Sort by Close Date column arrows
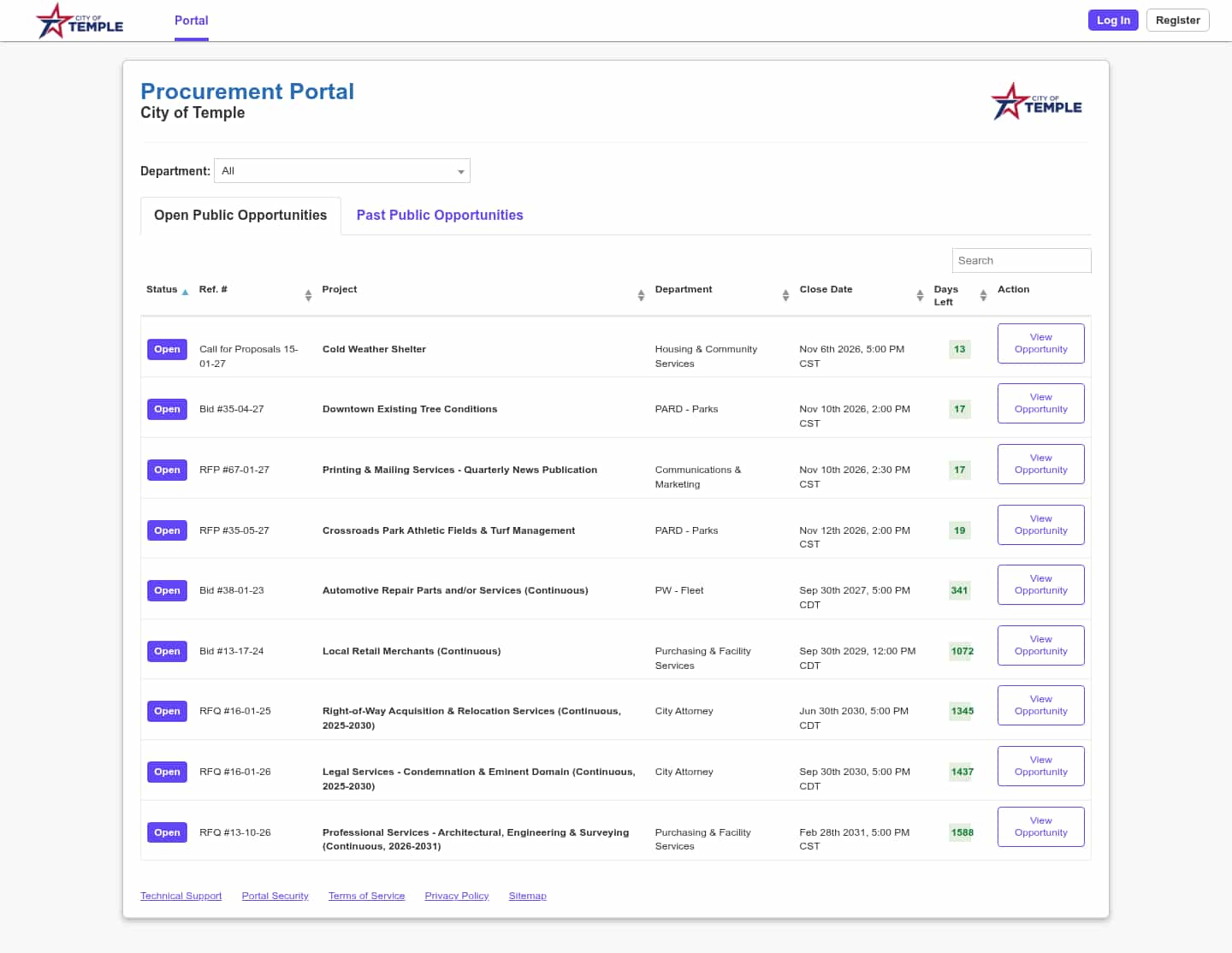This screenshot has width=1232, height=953. point(920,295)
